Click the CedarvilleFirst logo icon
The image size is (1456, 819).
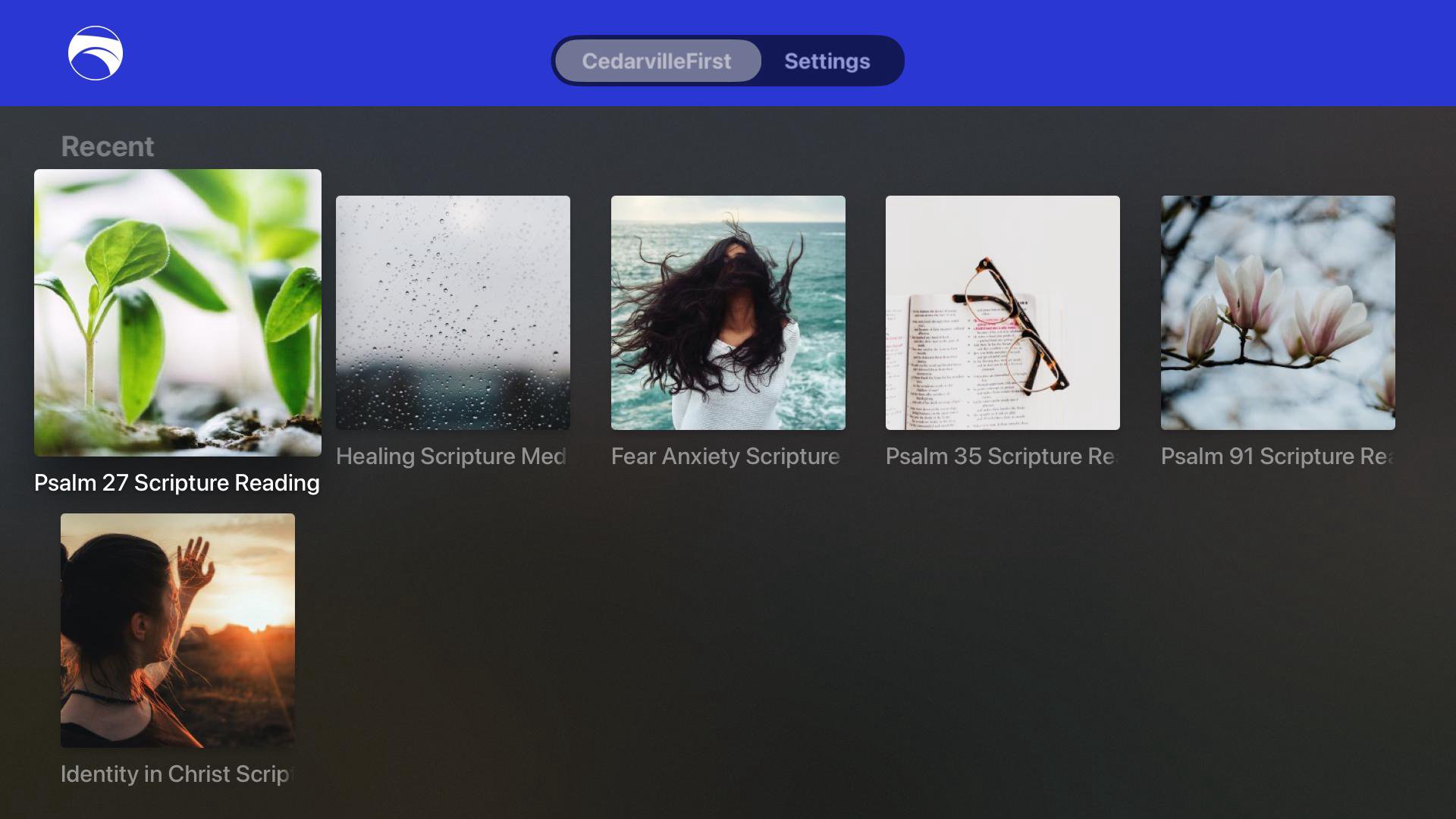pos(96,53)
